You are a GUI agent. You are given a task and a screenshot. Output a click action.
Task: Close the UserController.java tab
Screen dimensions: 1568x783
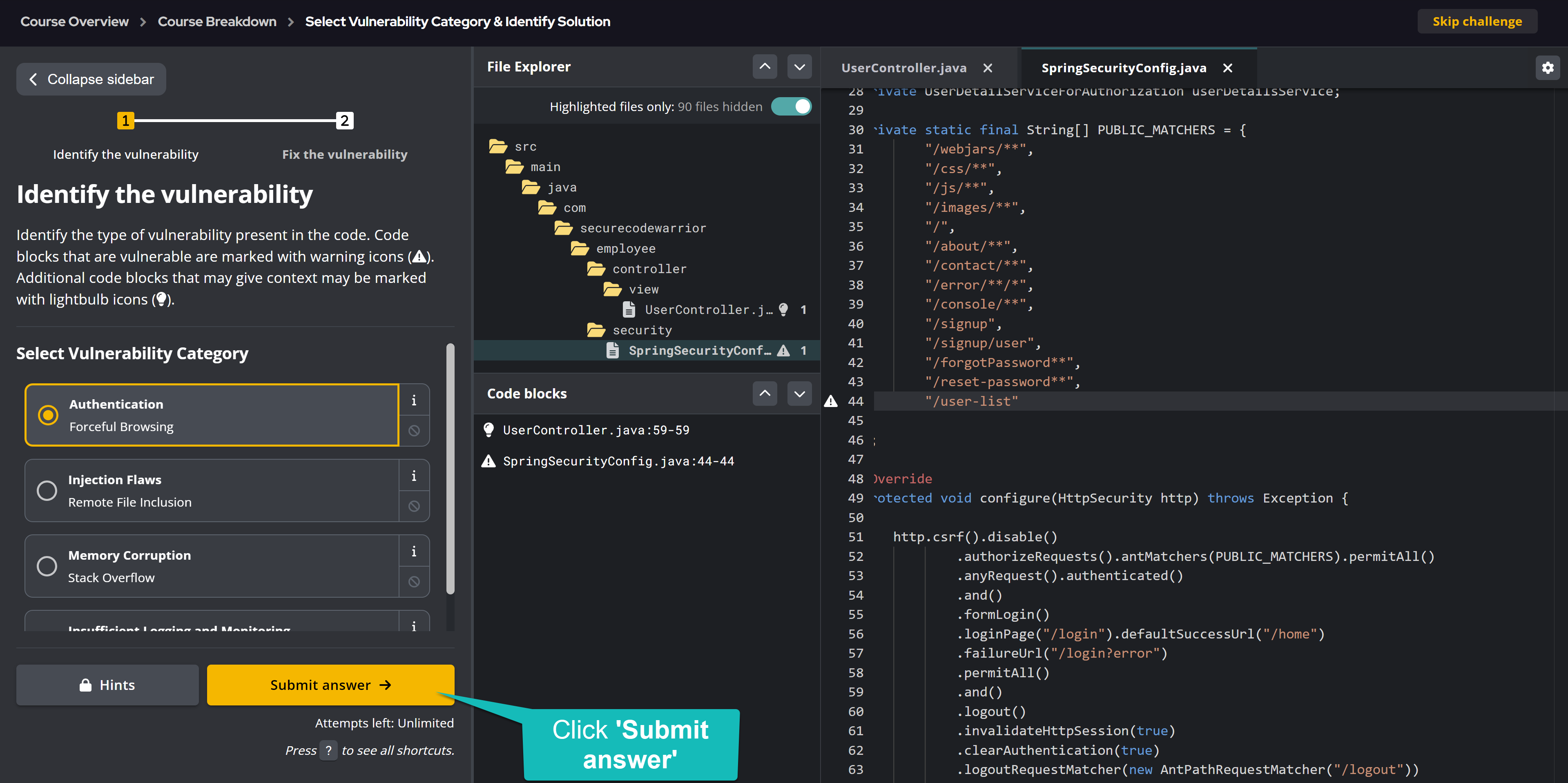[987, 68]
